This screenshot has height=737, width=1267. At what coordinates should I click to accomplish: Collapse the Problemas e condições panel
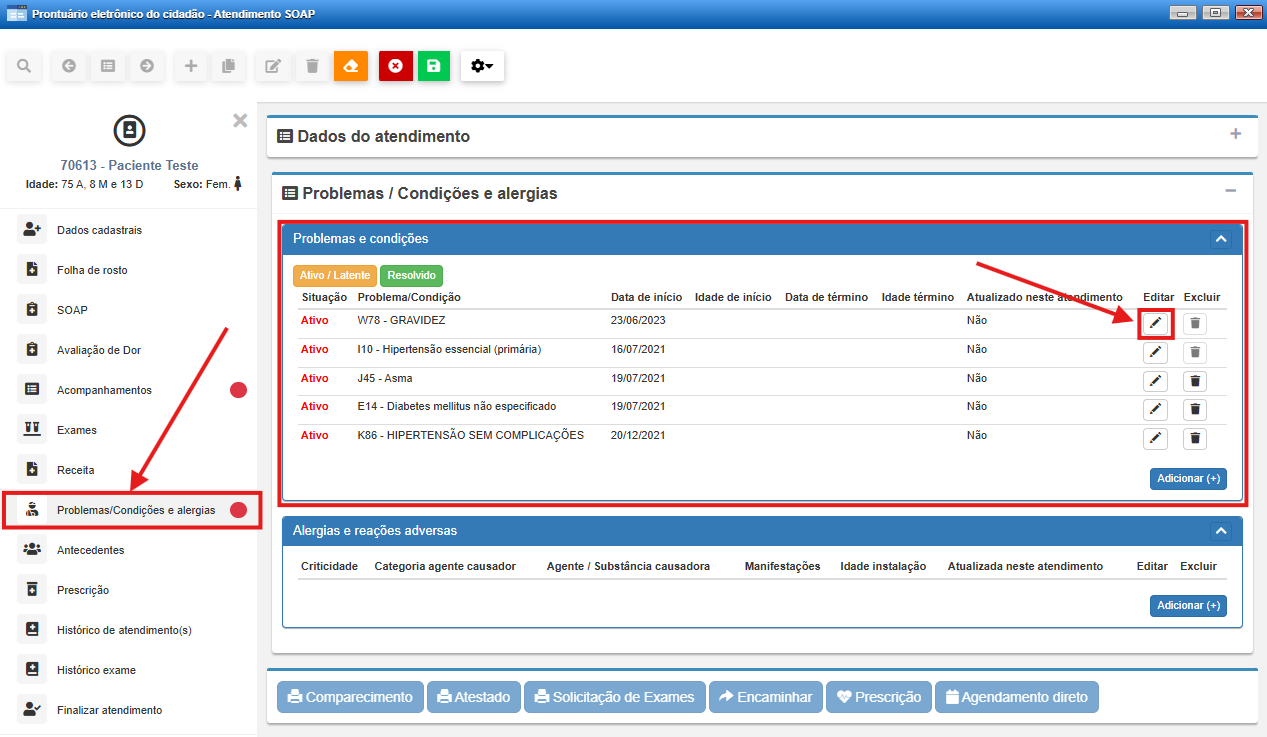coord(1219,239)
